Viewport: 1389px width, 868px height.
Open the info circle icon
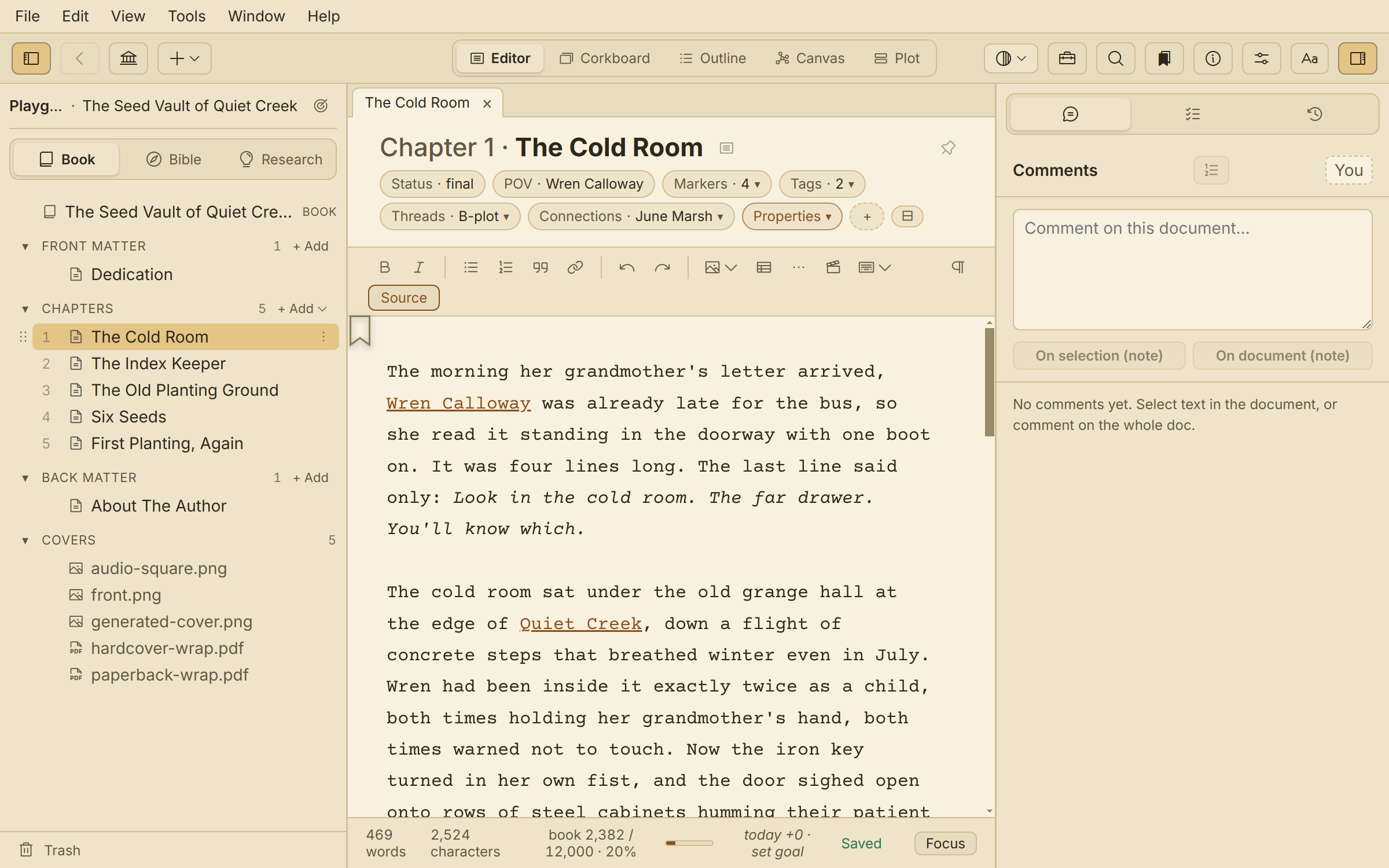tap(1212, 58)
